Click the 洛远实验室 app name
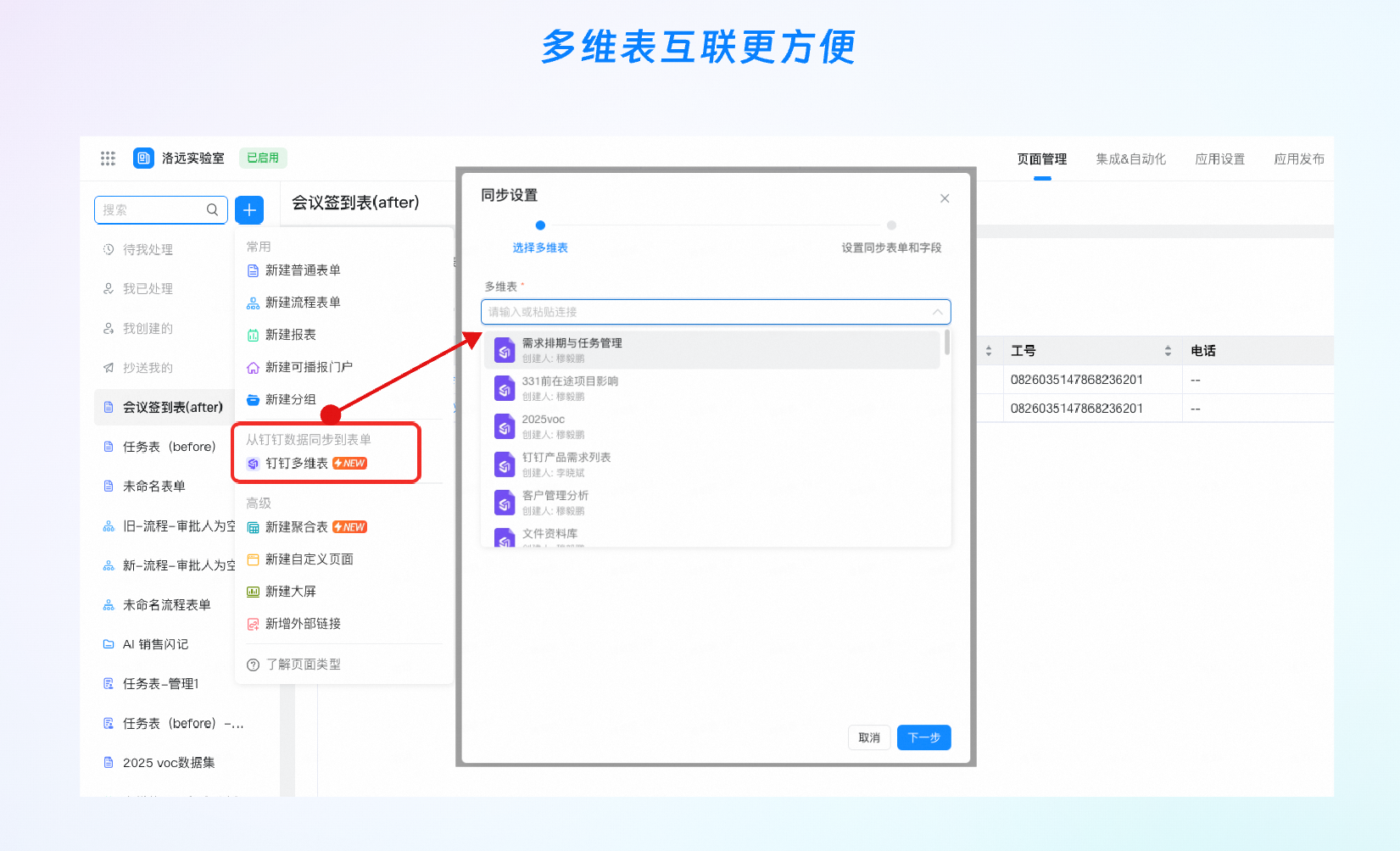 point(193,159)
